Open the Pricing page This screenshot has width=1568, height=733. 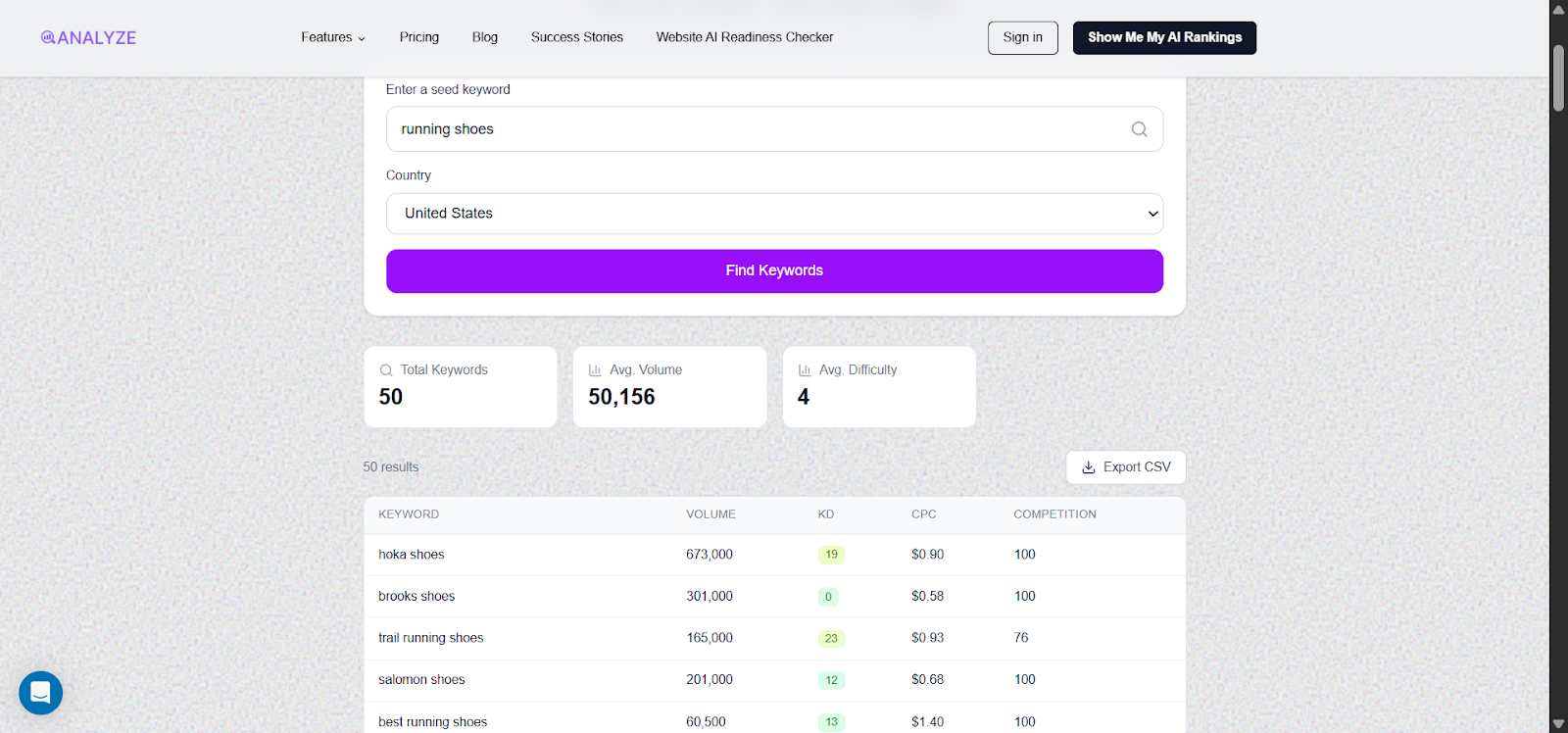click(x=419, y=37)
